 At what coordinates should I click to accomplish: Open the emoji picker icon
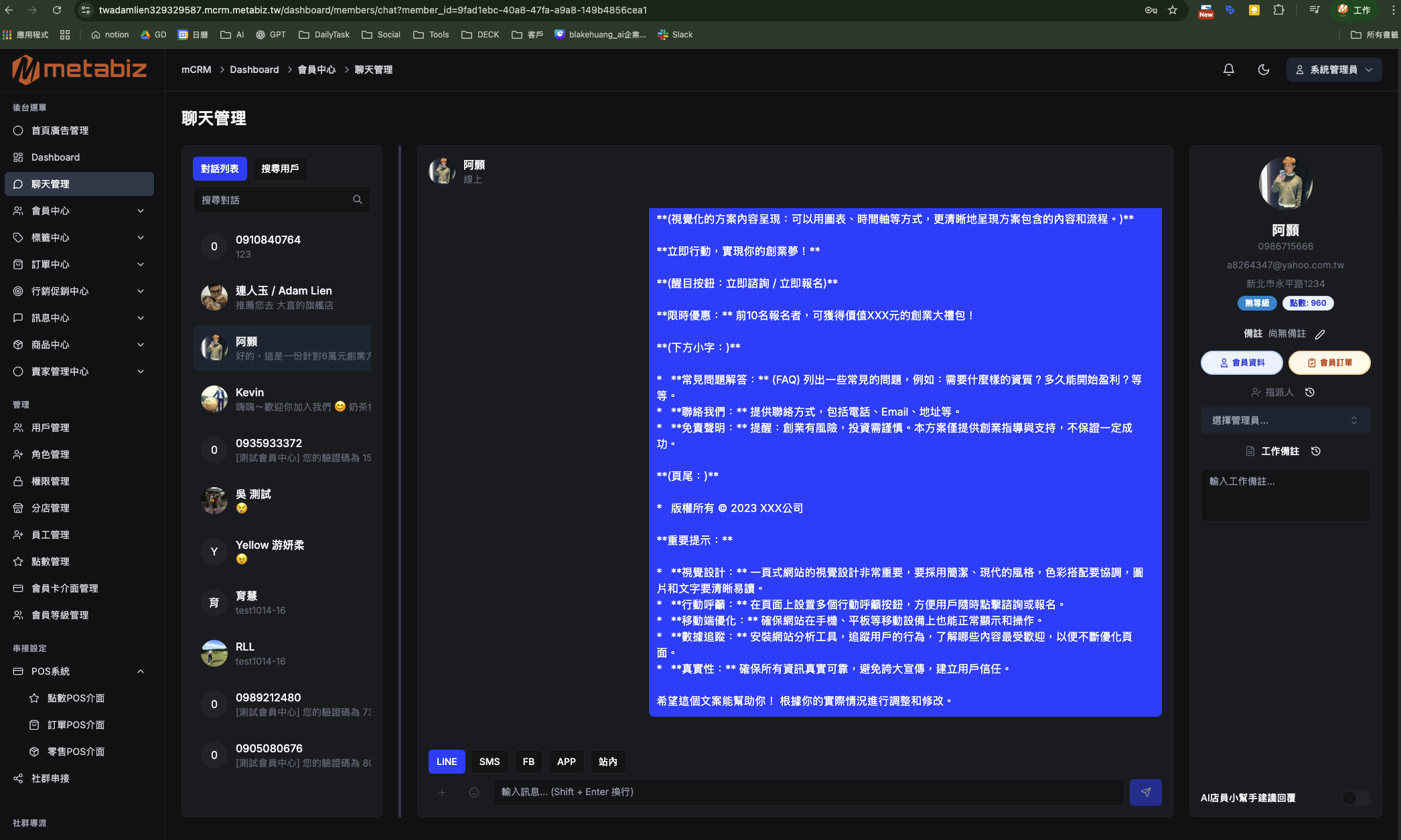coord(473,792)
